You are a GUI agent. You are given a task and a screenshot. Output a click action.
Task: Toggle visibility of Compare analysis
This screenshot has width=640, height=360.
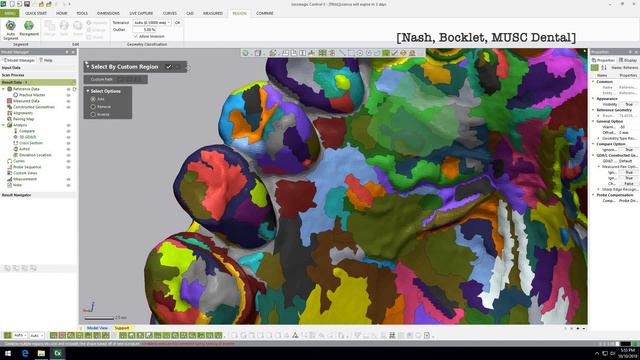69,131
